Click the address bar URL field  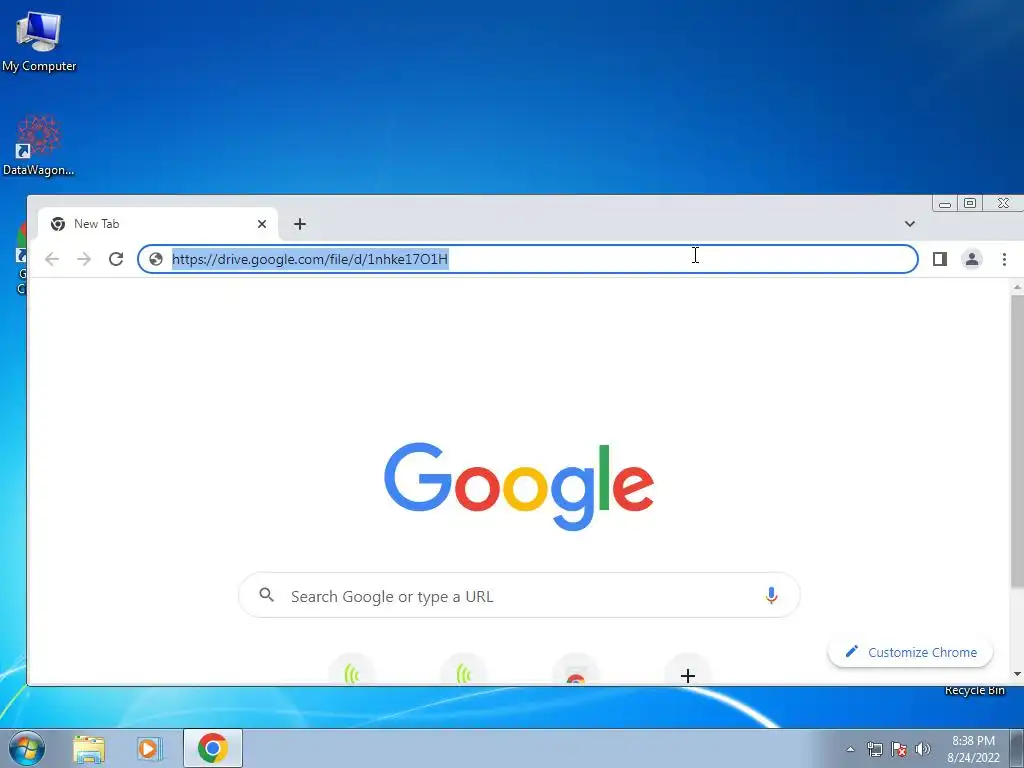click(528, 259)
